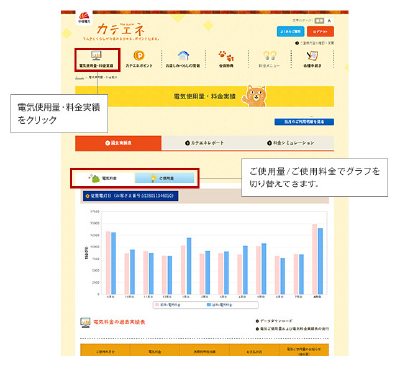Click the monitor icon beside 電気料金の過去実績表
Viewport: 400px width, 366px height.
coord(85,323)
